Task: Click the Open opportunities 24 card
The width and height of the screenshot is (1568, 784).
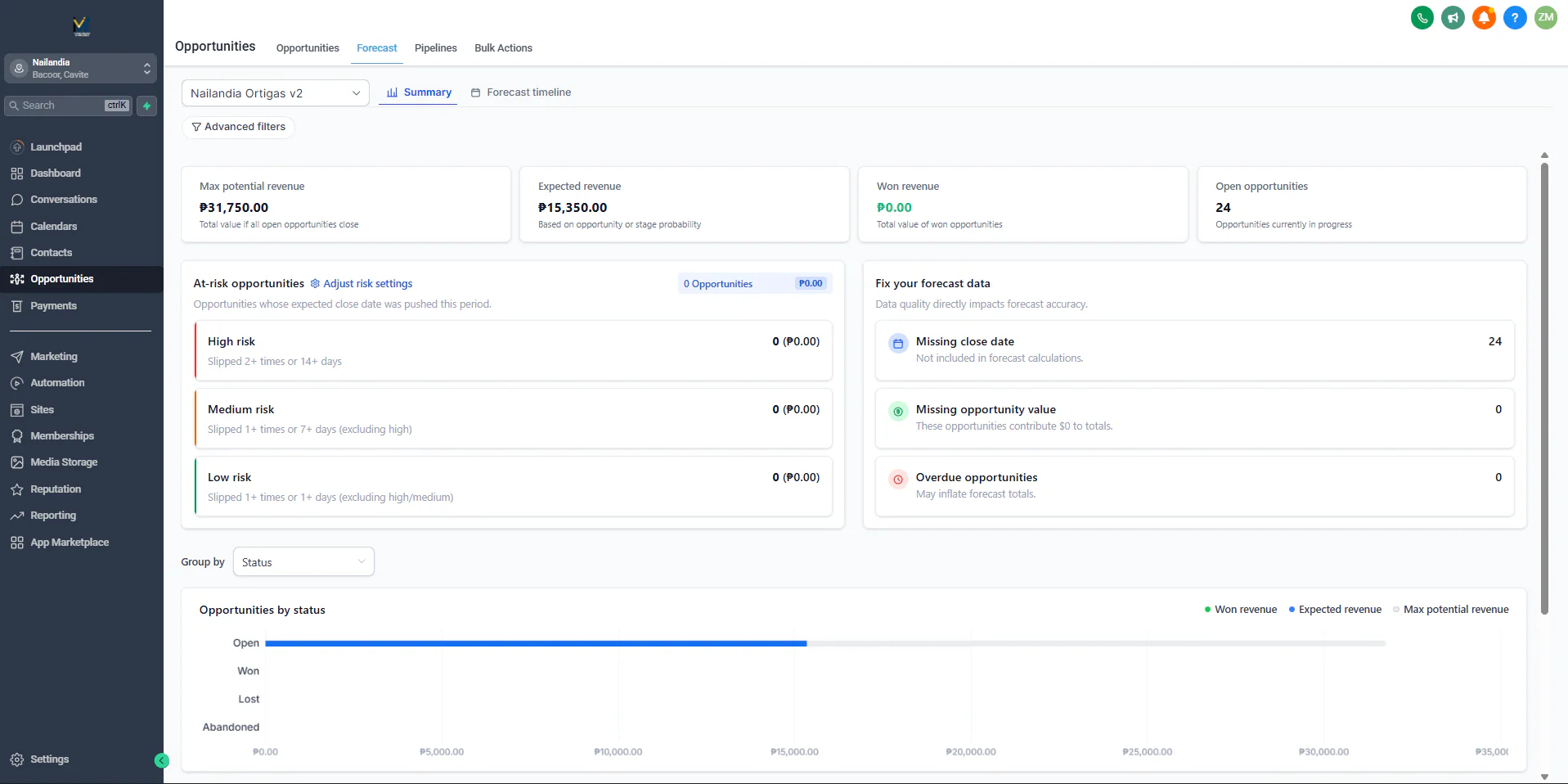Action: click(x=1362, y=205)
